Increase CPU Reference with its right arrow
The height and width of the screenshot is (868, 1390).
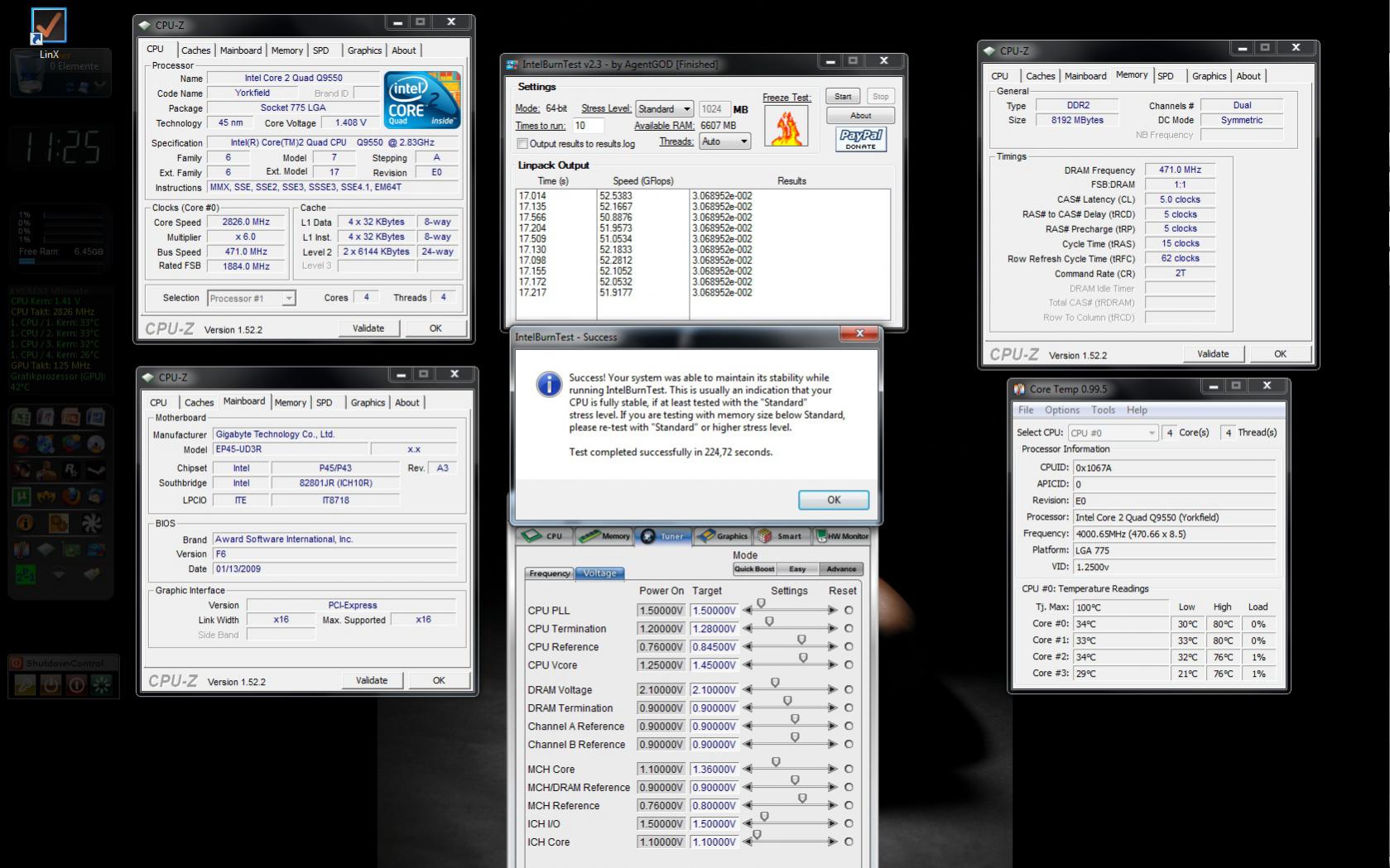click(x=832, y=646)
